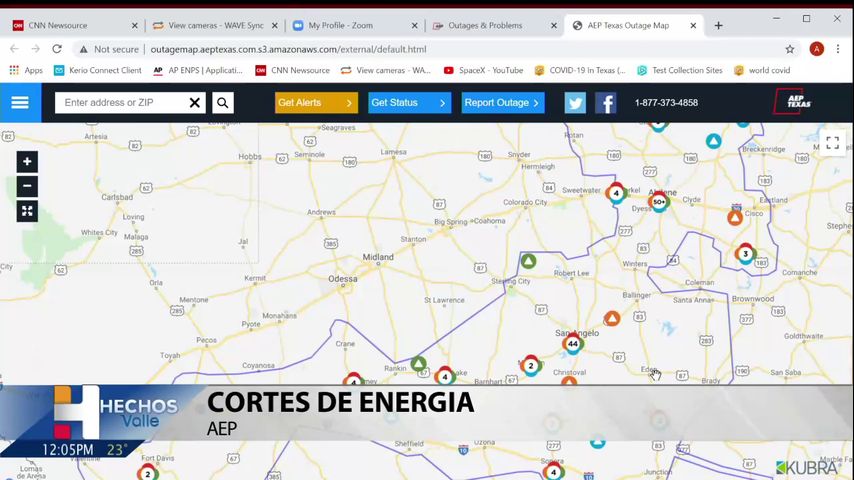Reload the outage map page

tap(57, 49)
